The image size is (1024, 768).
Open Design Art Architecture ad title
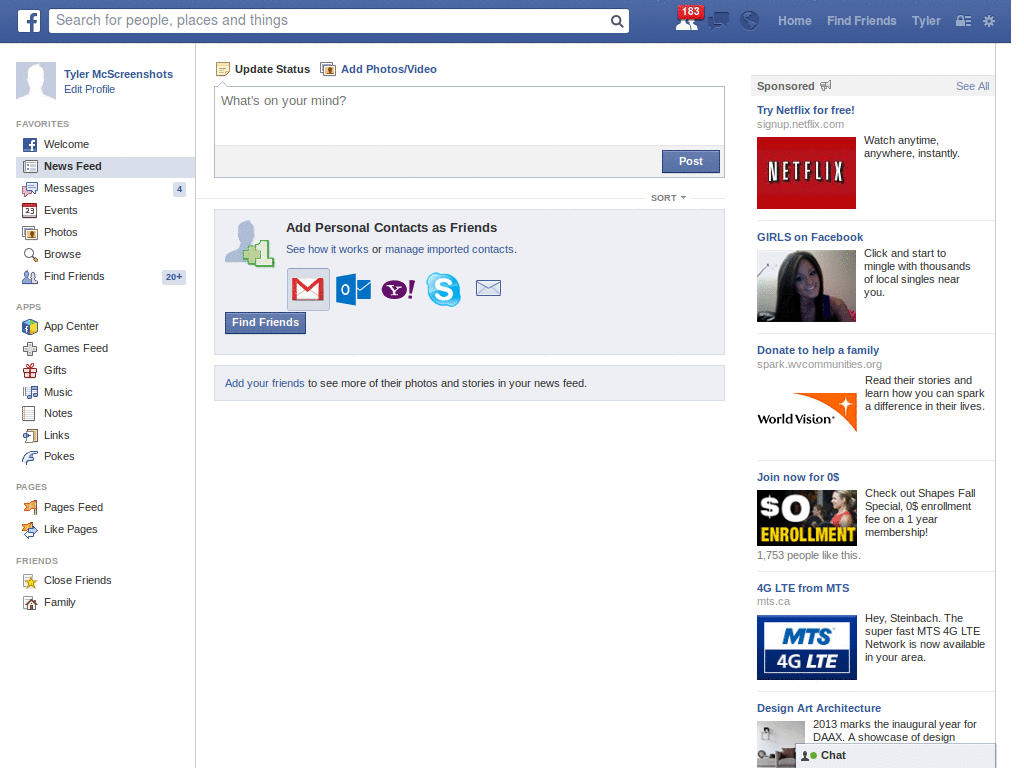coord(819,709)
